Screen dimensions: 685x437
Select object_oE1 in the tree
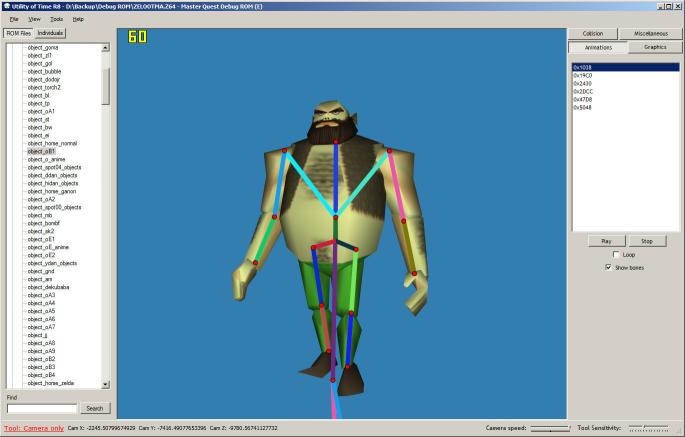[41, 239]
